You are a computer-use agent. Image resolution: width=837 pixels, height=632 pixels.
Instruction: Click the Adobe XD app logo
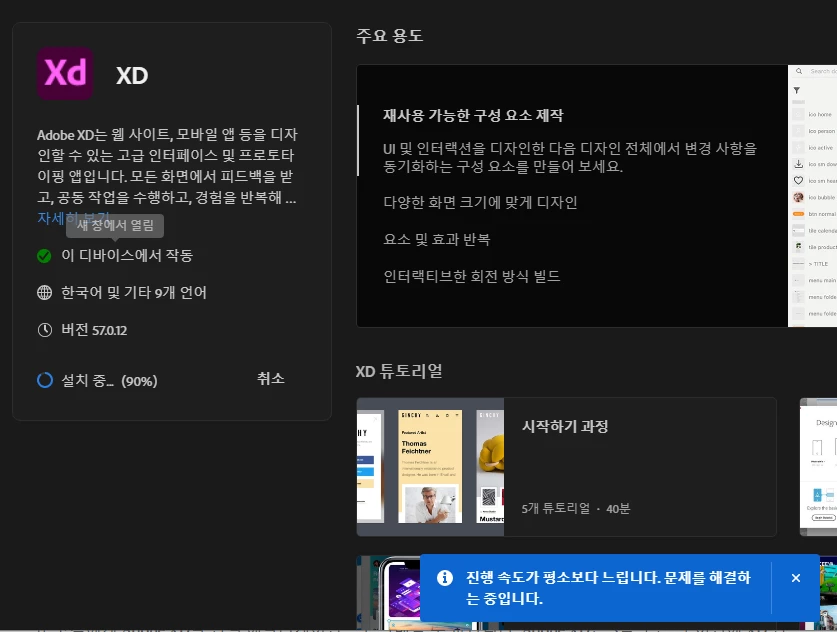(65, 73)
